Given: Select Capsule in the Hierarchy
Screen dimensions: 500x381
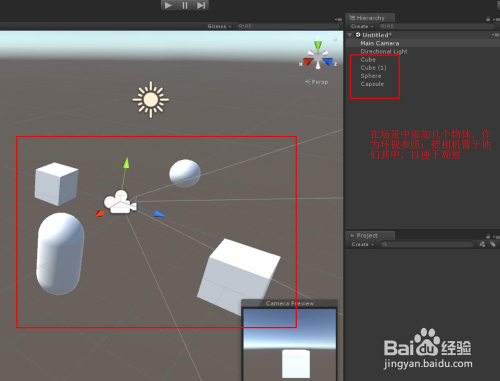Looking at the screenshot, I should pyautogui.click(x=372, y=84).
